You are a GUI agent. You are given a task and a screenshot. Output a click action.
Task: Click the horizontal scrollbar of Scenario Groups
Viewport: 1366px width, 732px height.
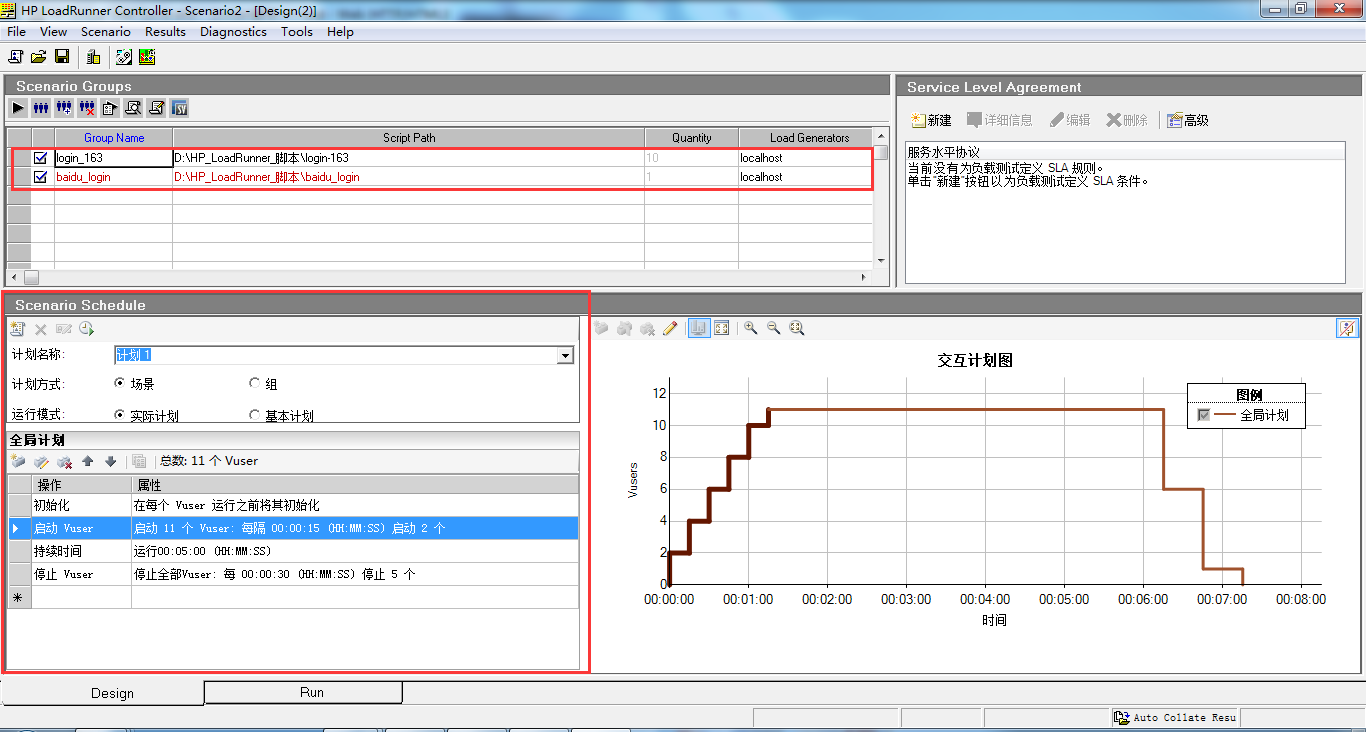440,277
